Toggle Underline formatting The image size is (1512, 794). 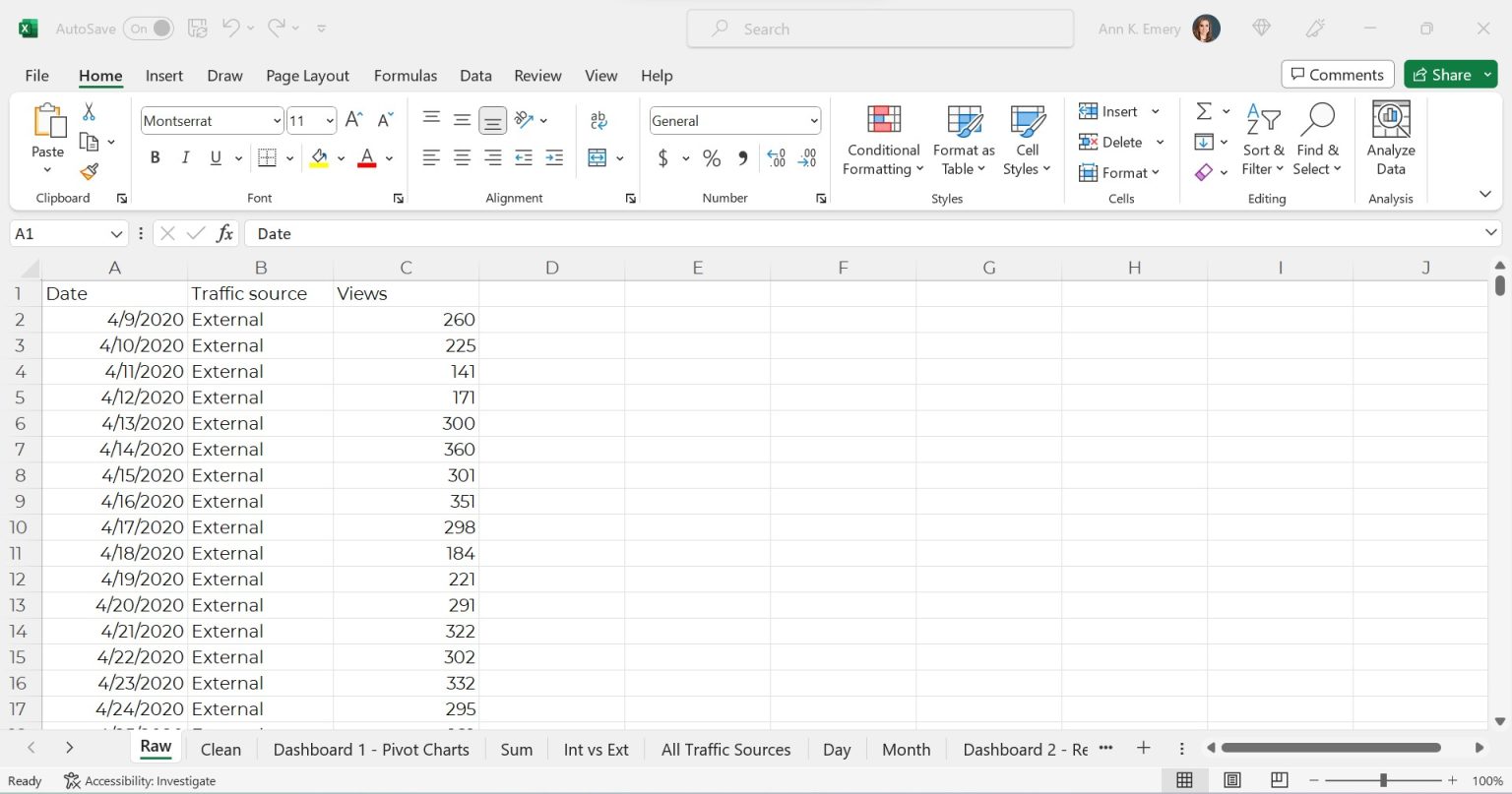point(214,156)
